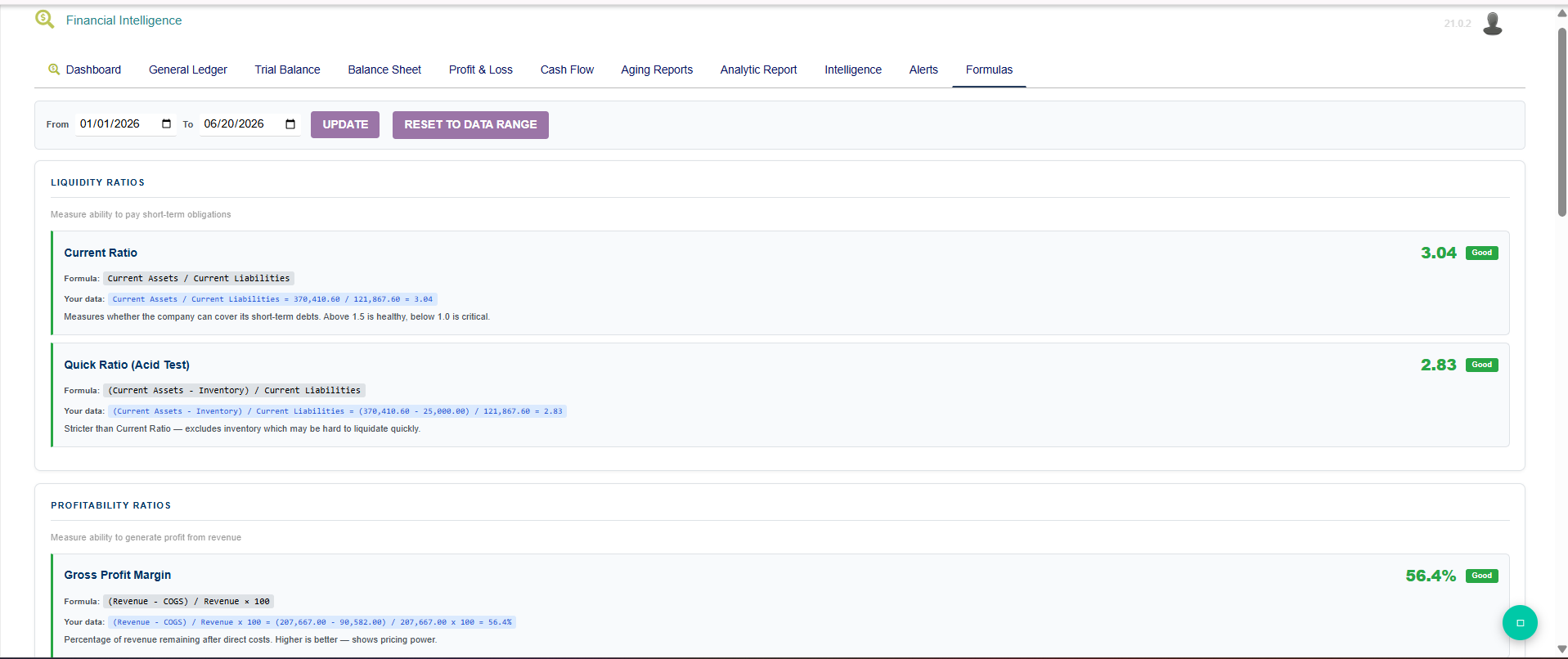Click the UPDATE button
The width and height of the screenshot is (1568, 659).
345,125
